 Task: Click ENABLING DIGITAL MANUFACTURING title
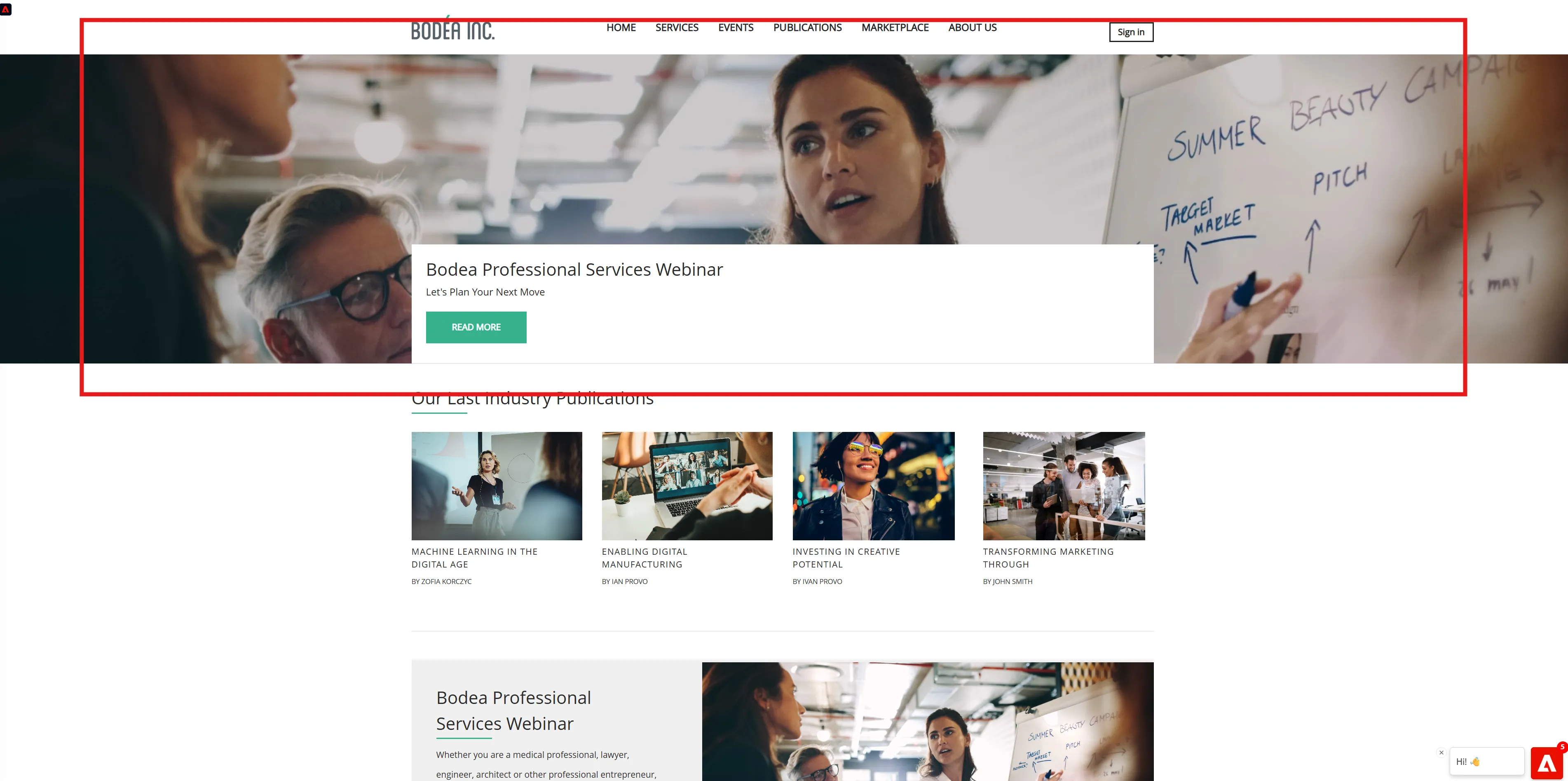(645, 558)
